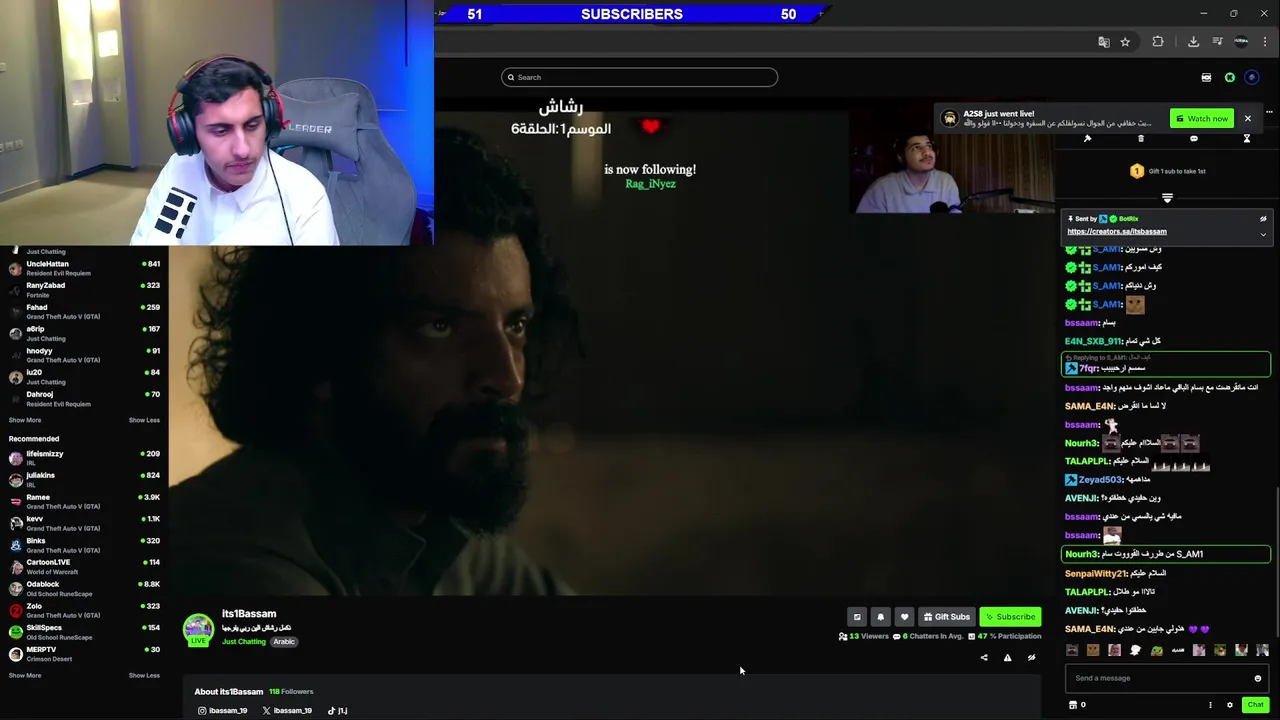Click the trash icon in chat header
1280x720 pixels.
tap(1141, 139)
